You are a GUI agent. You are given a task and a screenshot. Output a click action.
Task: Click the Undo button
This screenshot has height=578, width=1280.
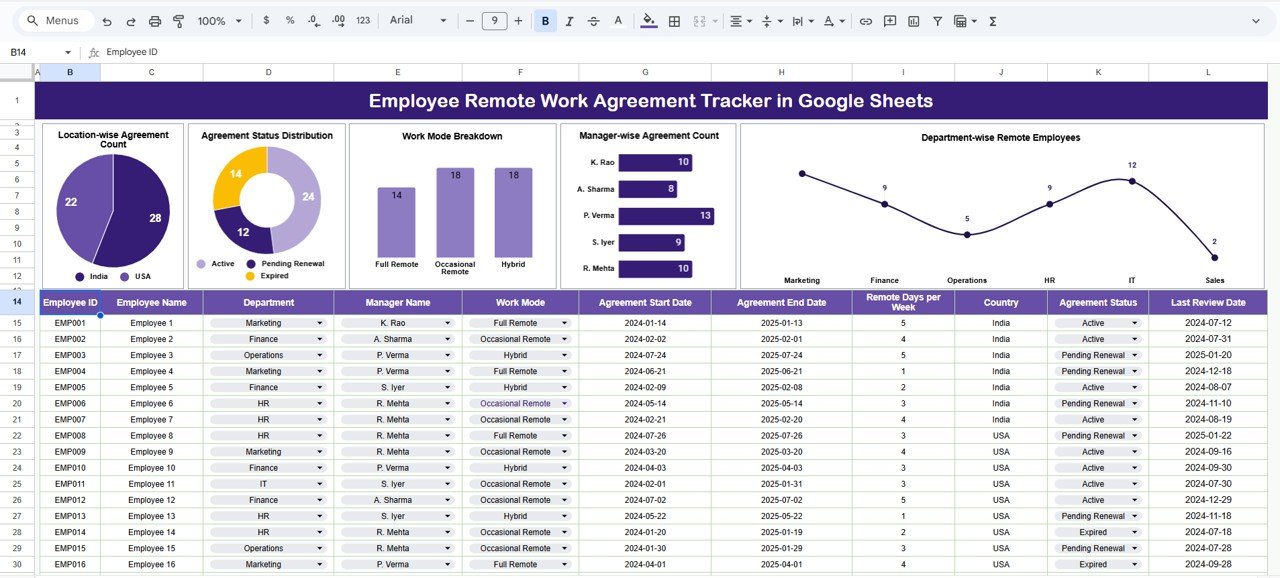point(107,20)
